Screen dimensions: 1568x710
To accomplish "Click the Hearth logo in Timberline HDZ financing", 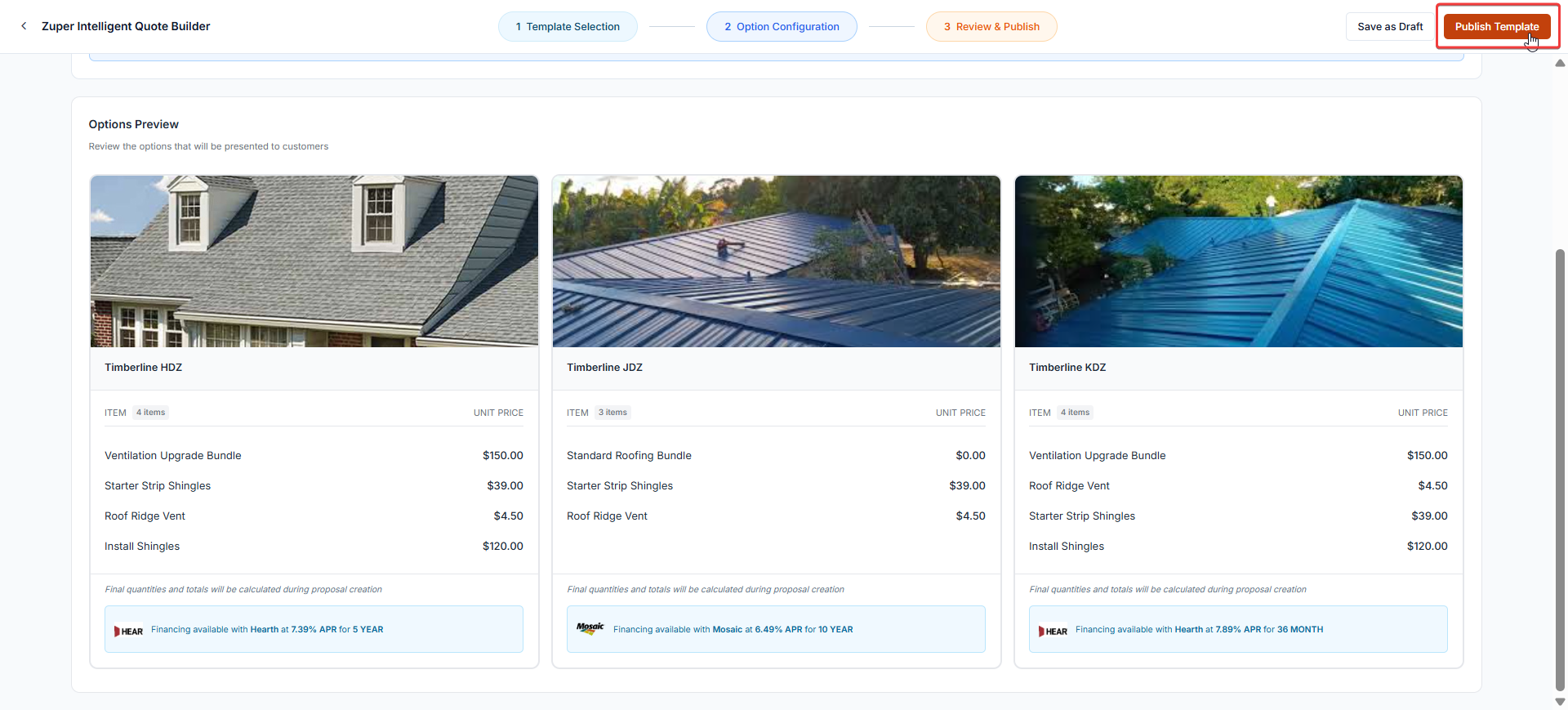I will click(128, 631).
